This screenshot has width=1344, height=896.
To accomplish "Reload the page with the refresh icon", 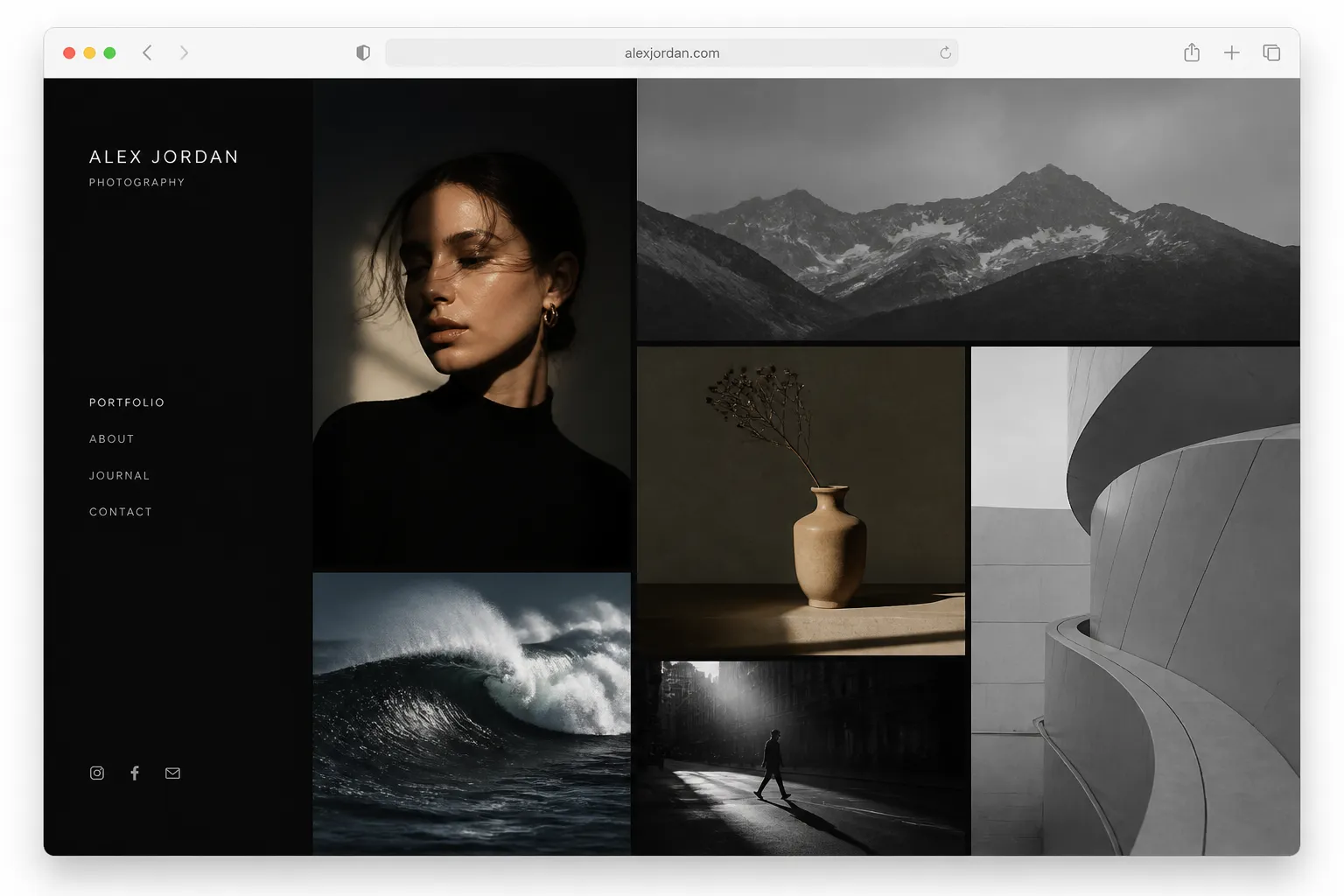I will click(945, 52).
